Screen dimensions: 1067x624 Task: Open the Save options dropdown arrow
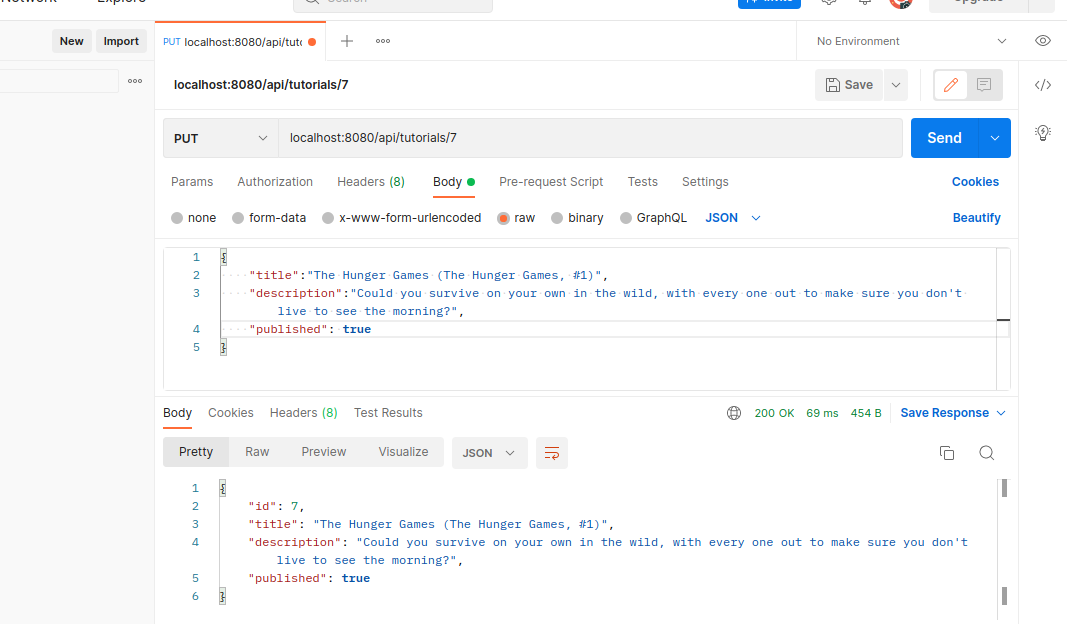tap(896, 85)
